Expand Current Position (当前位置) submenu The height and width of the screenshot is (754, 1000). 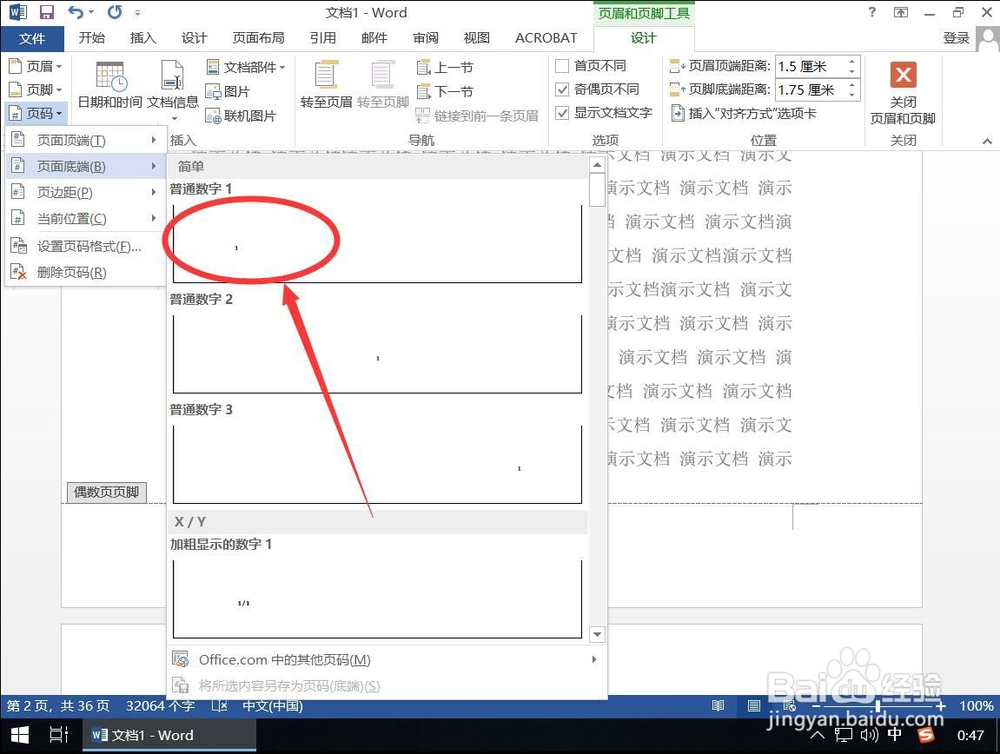click(x=85, y=219)
